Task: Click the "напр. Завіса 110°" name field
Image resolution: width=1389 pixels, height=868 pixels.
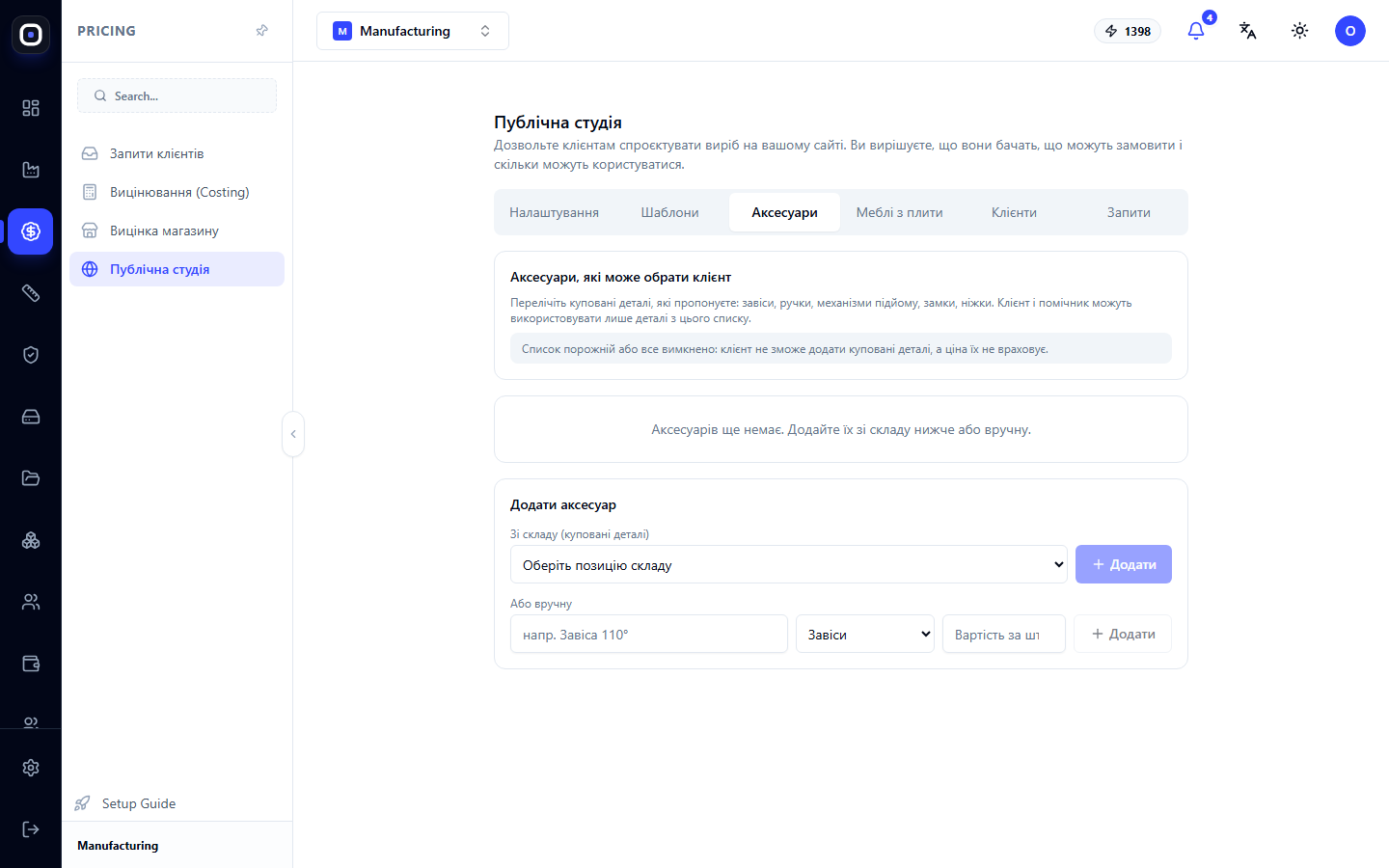Action: tap(649, 634)
